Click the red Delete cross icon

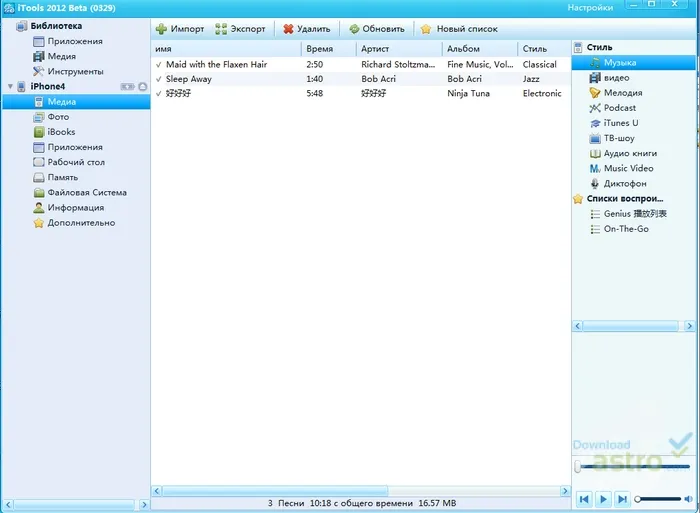pos(288,29)
